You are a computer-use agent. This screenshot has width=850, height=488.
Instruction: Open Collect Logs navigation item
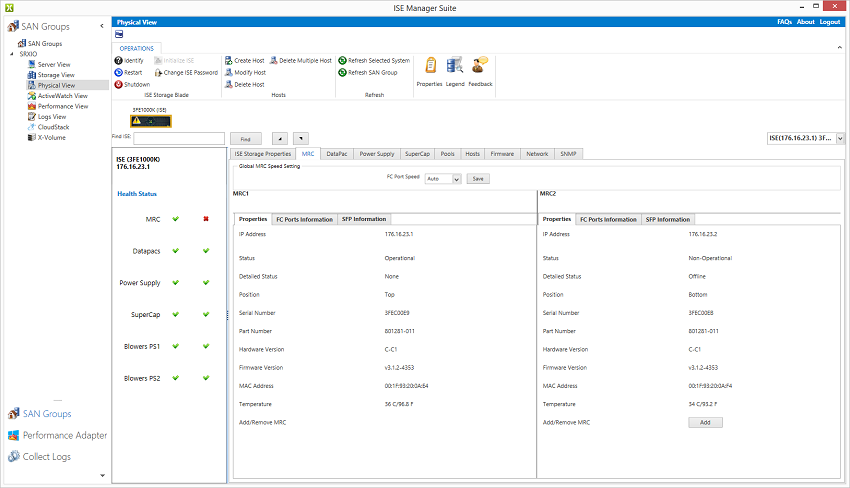40,457
